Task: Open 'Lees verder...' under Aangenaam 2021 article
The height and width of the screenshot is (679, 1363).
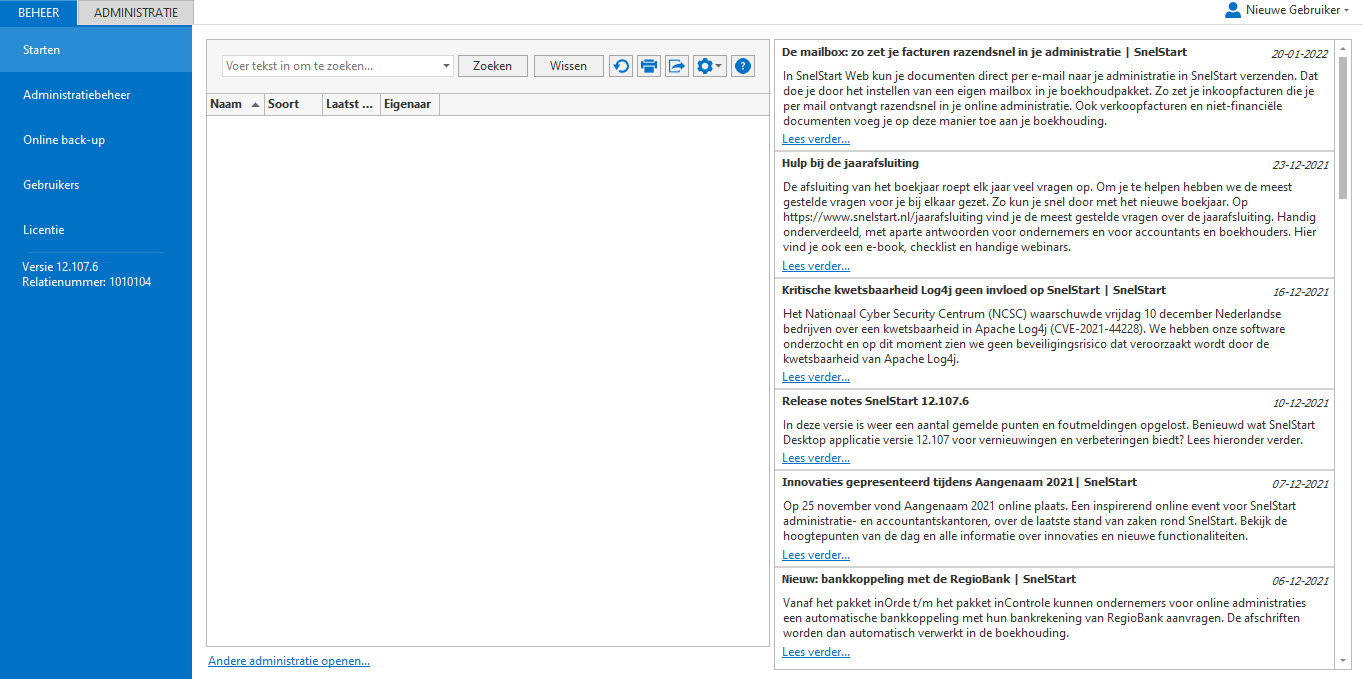Action: [x=816, y=555]
